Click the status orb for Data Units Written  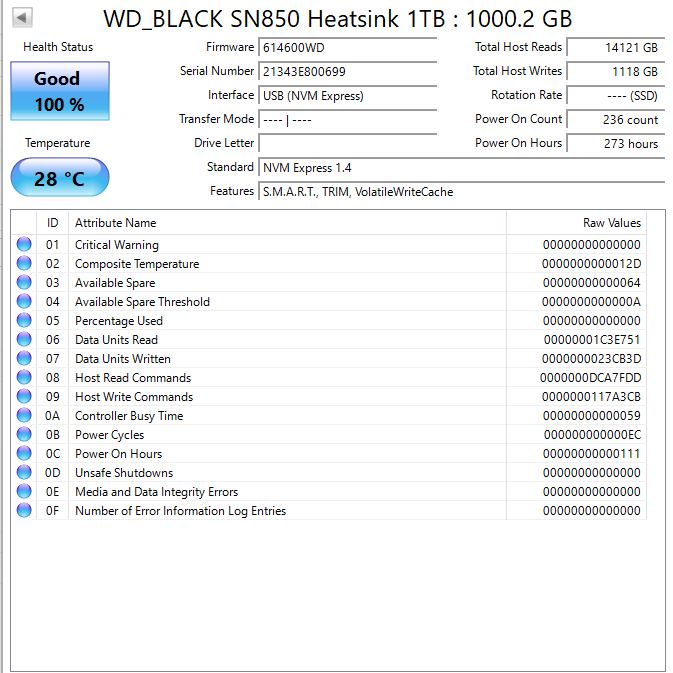[x=24, y=358]
